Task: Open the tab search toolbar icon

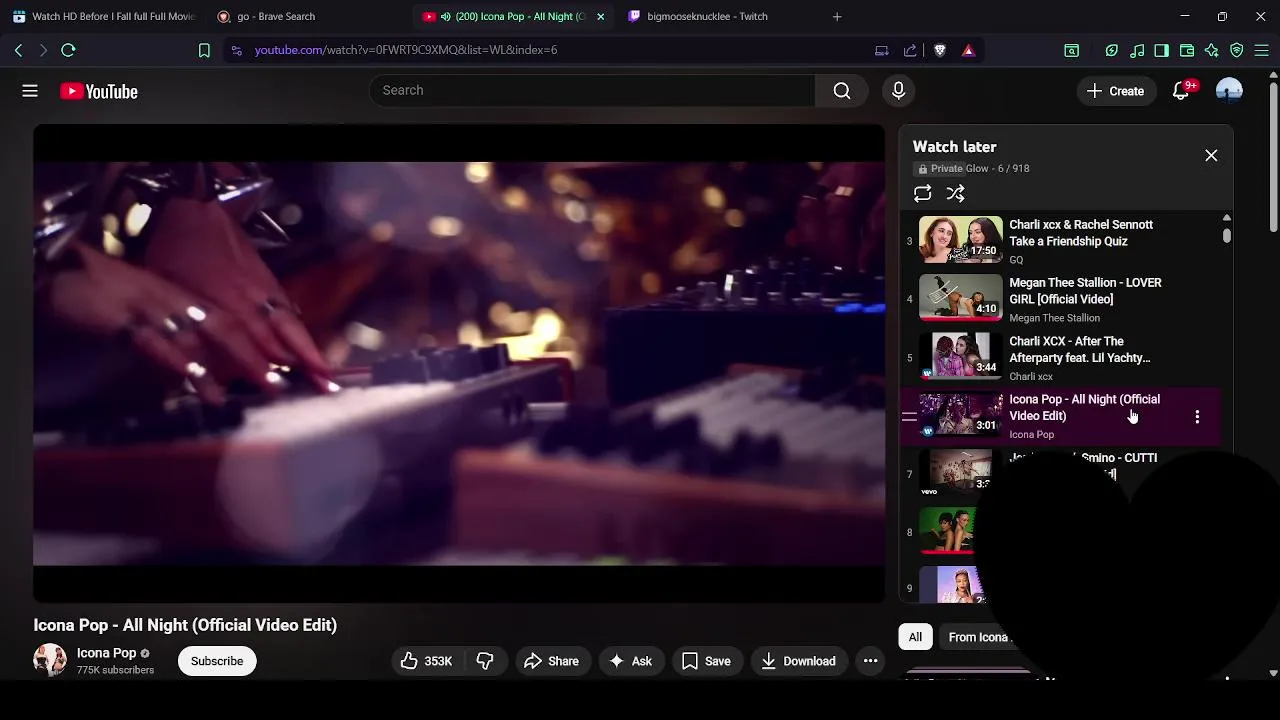Action: [1072, 50]
